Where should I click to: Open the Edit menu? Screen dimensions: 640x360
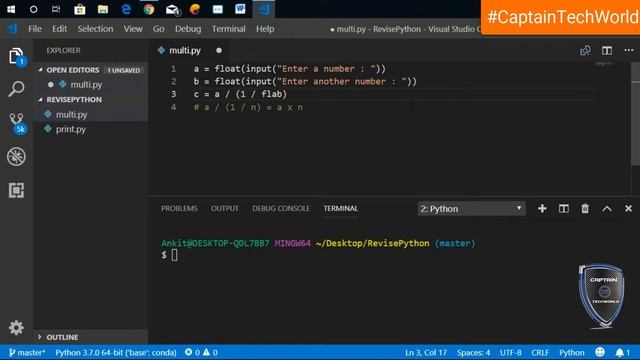(59, 29)
